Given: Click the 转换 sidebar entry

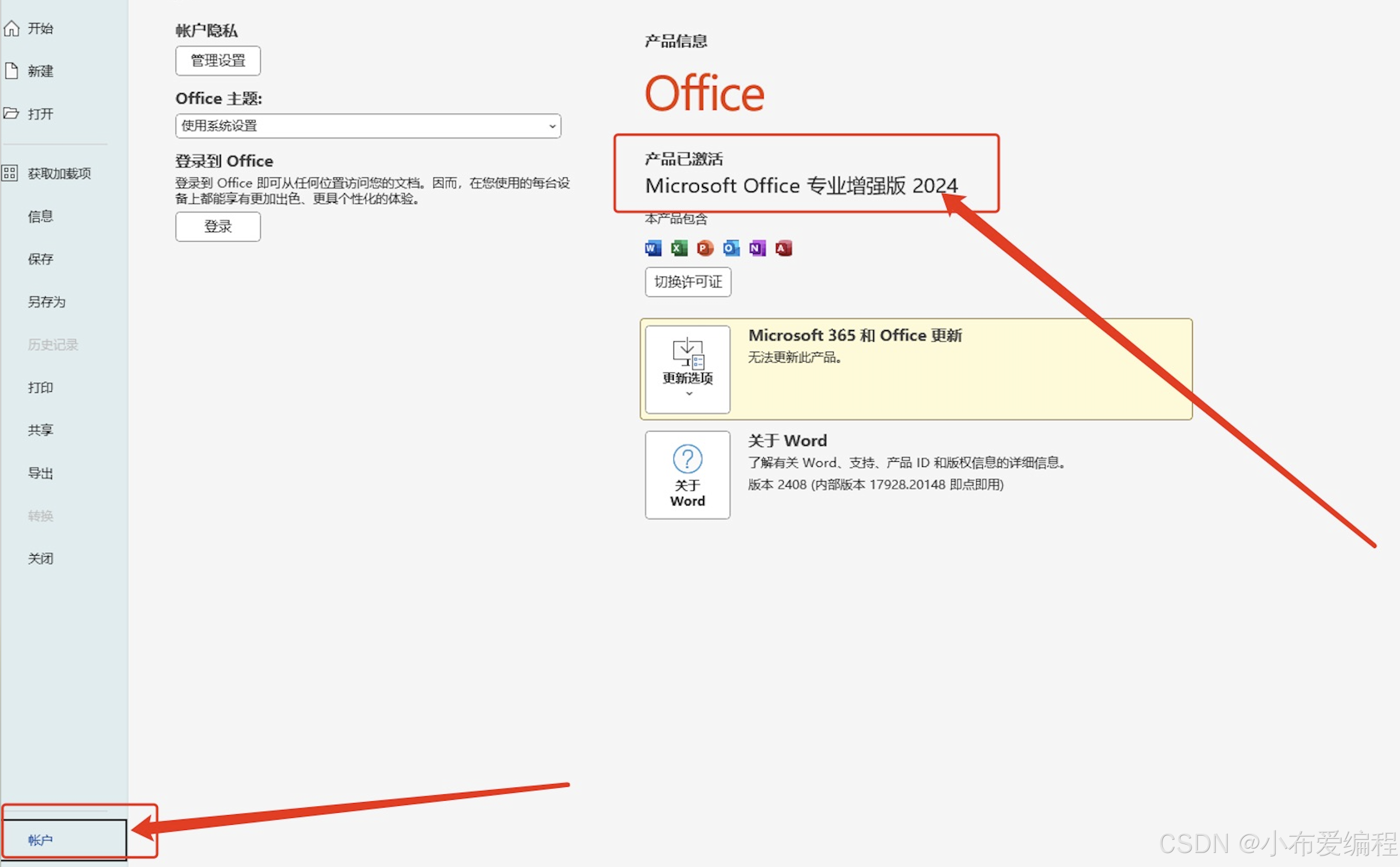Looking at the screenshot, I should [x=41, y=515].
